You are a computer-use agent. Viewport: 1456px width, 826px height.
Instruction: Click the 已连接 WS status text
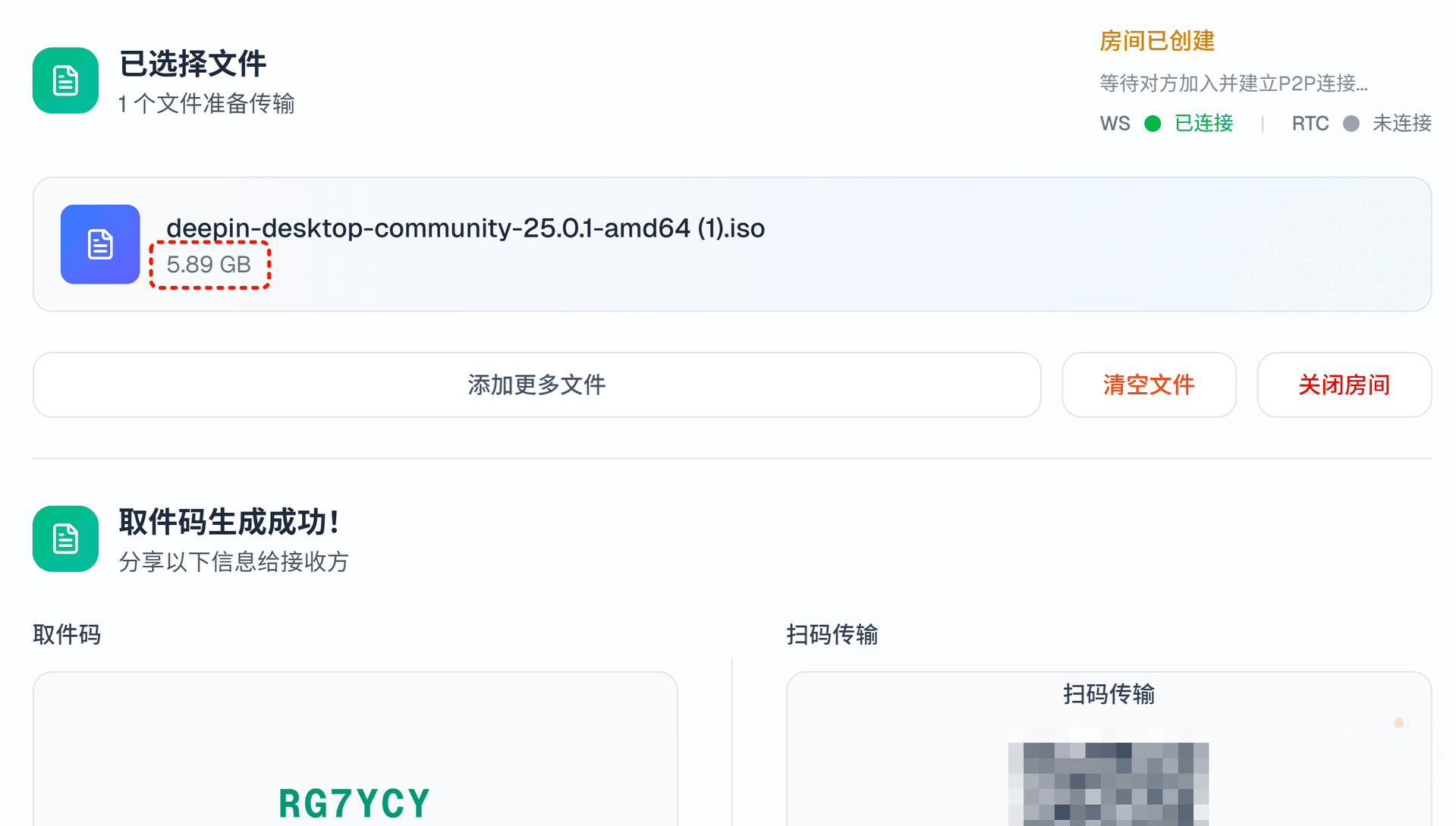click(x=1203, y=124)
